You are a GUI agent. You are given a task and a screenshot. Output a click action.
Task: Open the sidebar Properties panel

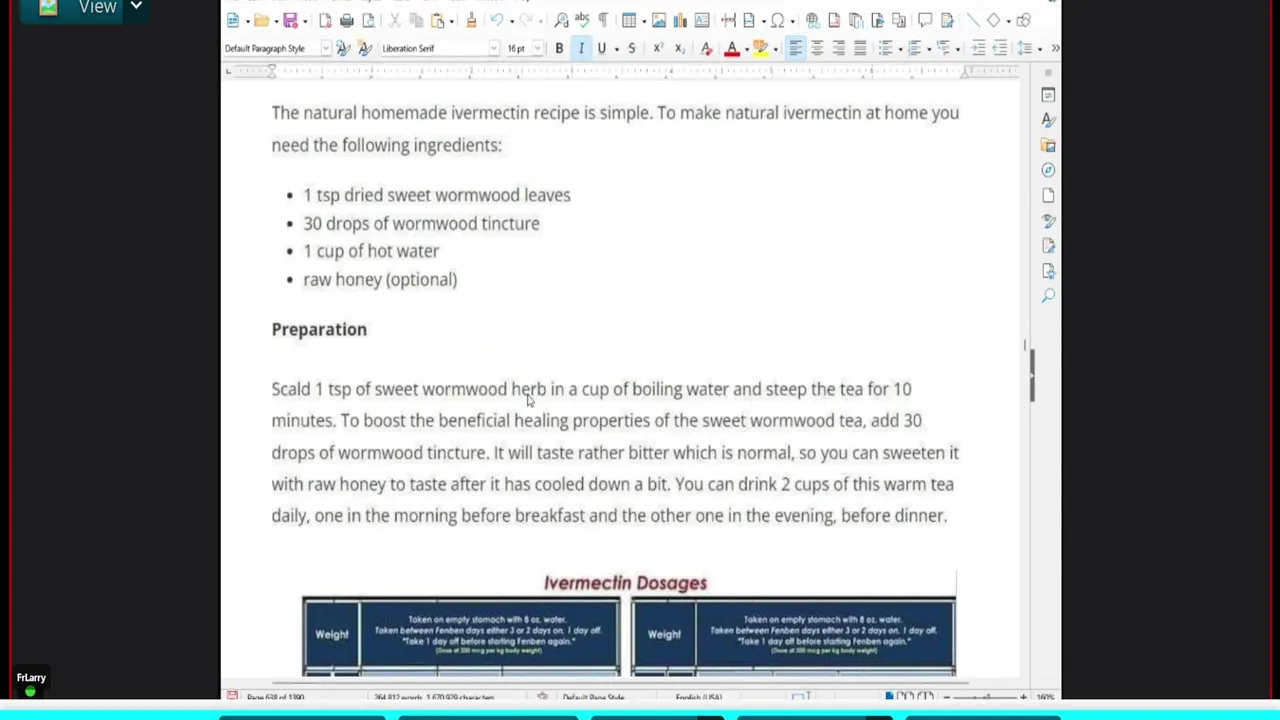(x=1048, y=94)
